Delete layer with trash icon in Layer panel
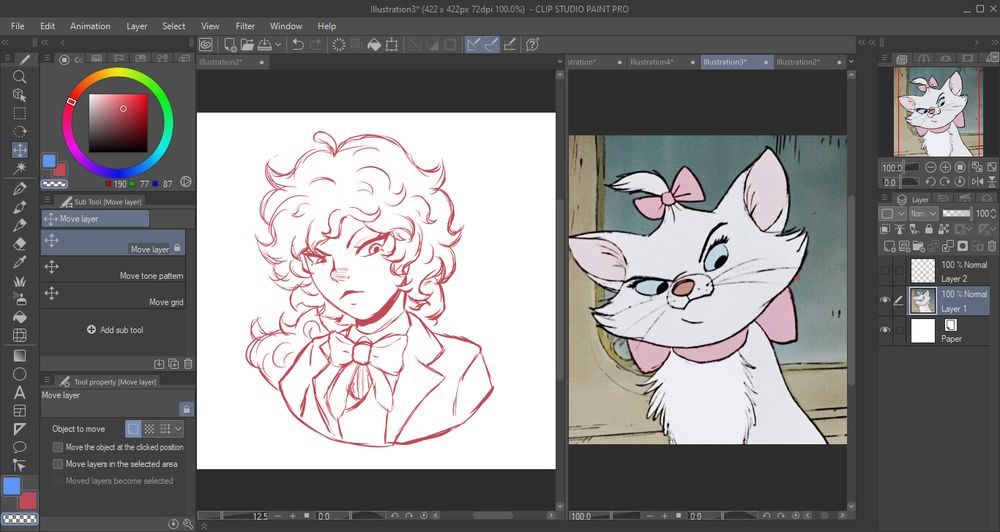Viewport: 1000px width, 532px height. (x=992, y=246)
